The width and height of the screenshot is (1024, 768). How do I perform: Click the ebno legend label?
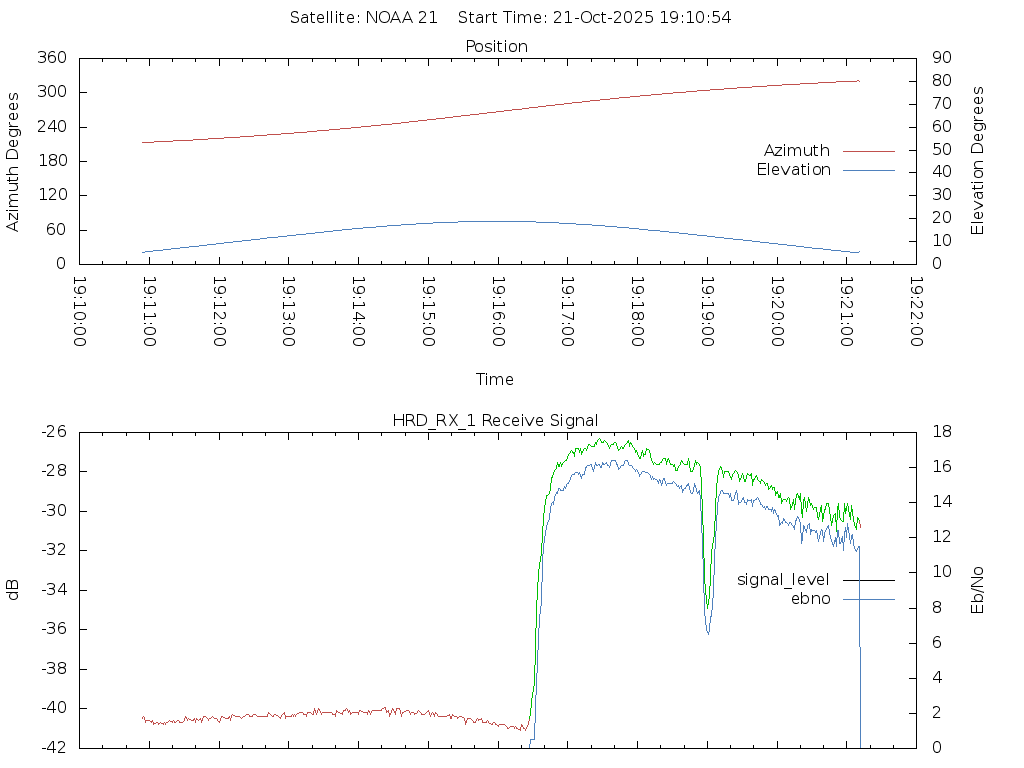(x=810, y=599)
